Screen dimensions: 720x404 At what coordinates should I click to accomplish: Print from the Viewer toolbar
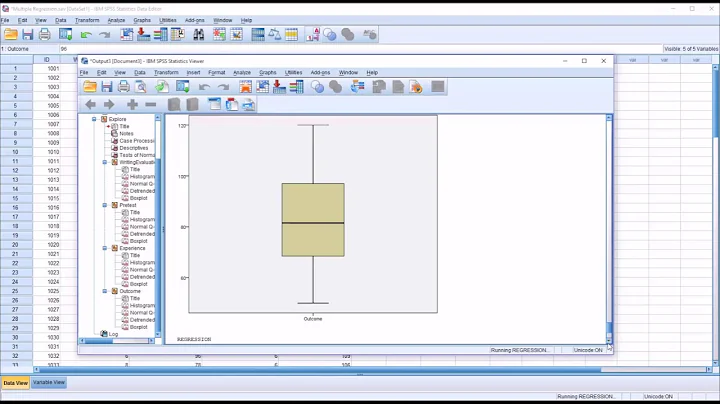pyautogui.click(x=124, y=87)
